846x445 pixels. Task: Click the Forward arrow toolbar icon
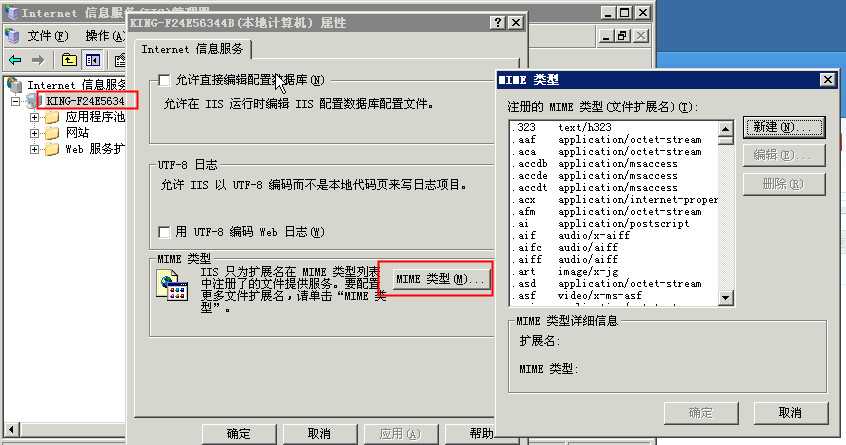pyautogui.click(x=37, y=60)
